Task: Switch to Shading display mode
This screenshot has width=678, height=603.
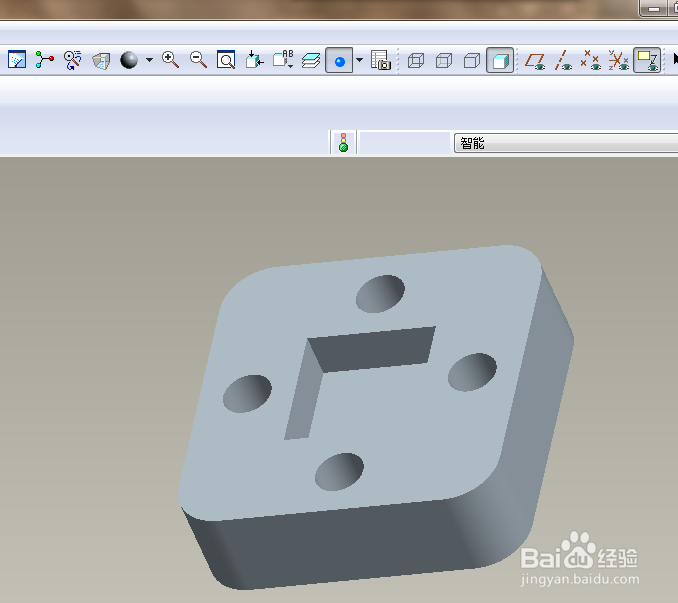Action: coord(500,61)
